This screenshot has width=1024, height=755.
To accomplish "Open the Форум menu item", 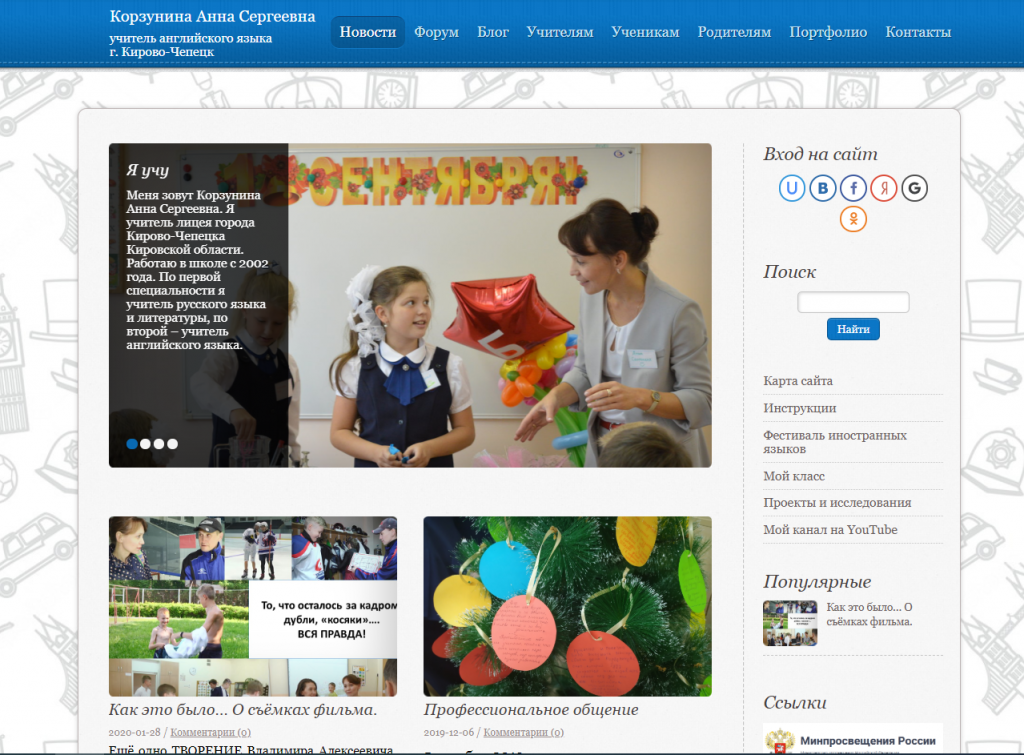I will tap(436, 32).
